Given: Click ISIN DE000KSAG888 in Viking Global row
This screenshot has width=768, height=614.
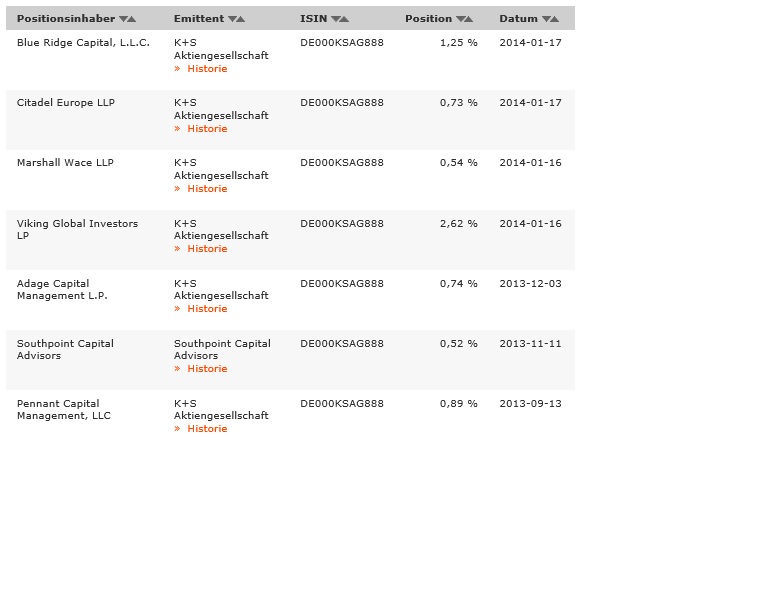Looking at the screenshot, I should (x=342, y=224).
